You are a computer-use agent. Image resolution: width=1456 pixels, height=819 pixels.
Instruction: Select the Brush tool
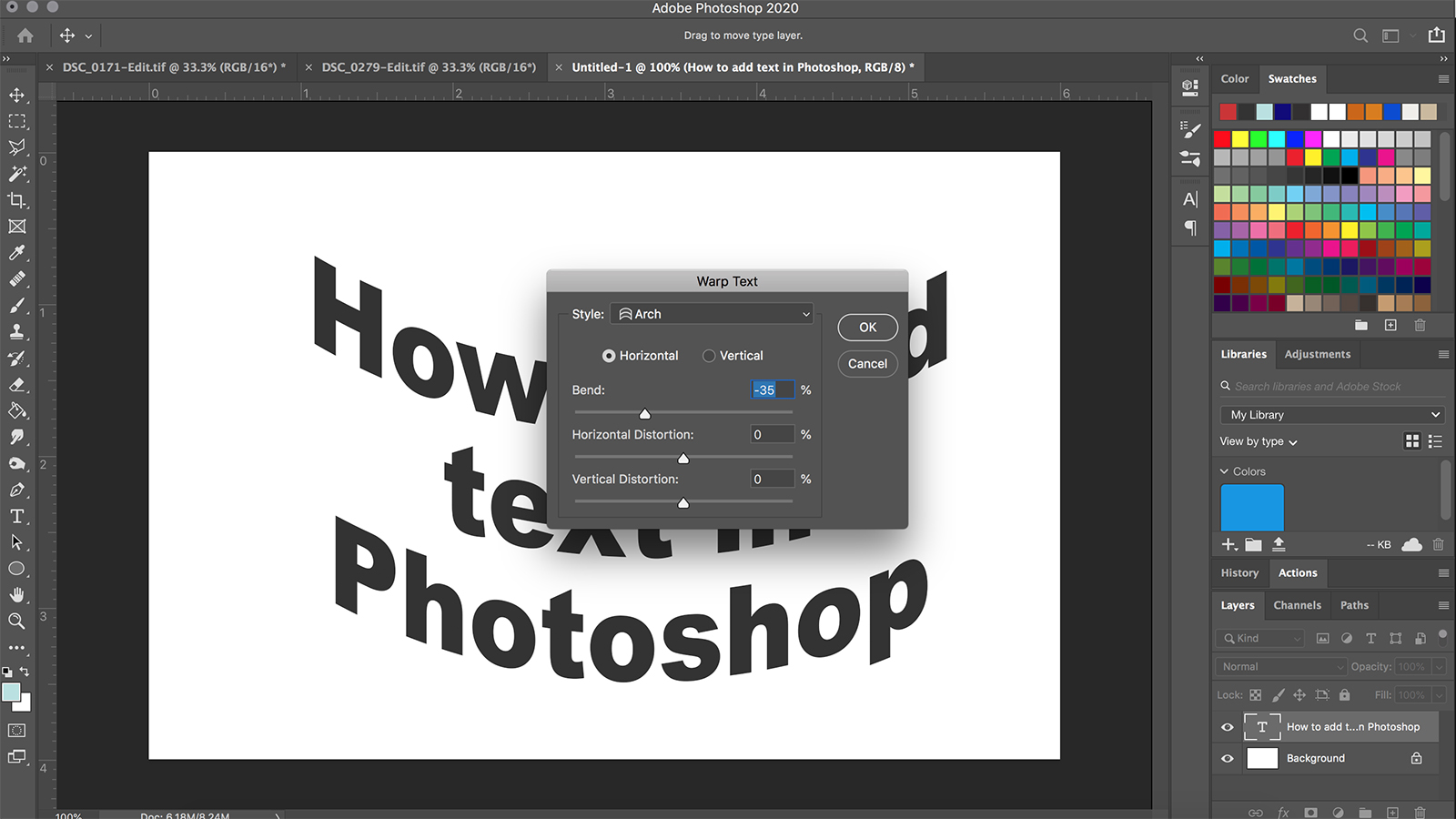pos(17,306)
